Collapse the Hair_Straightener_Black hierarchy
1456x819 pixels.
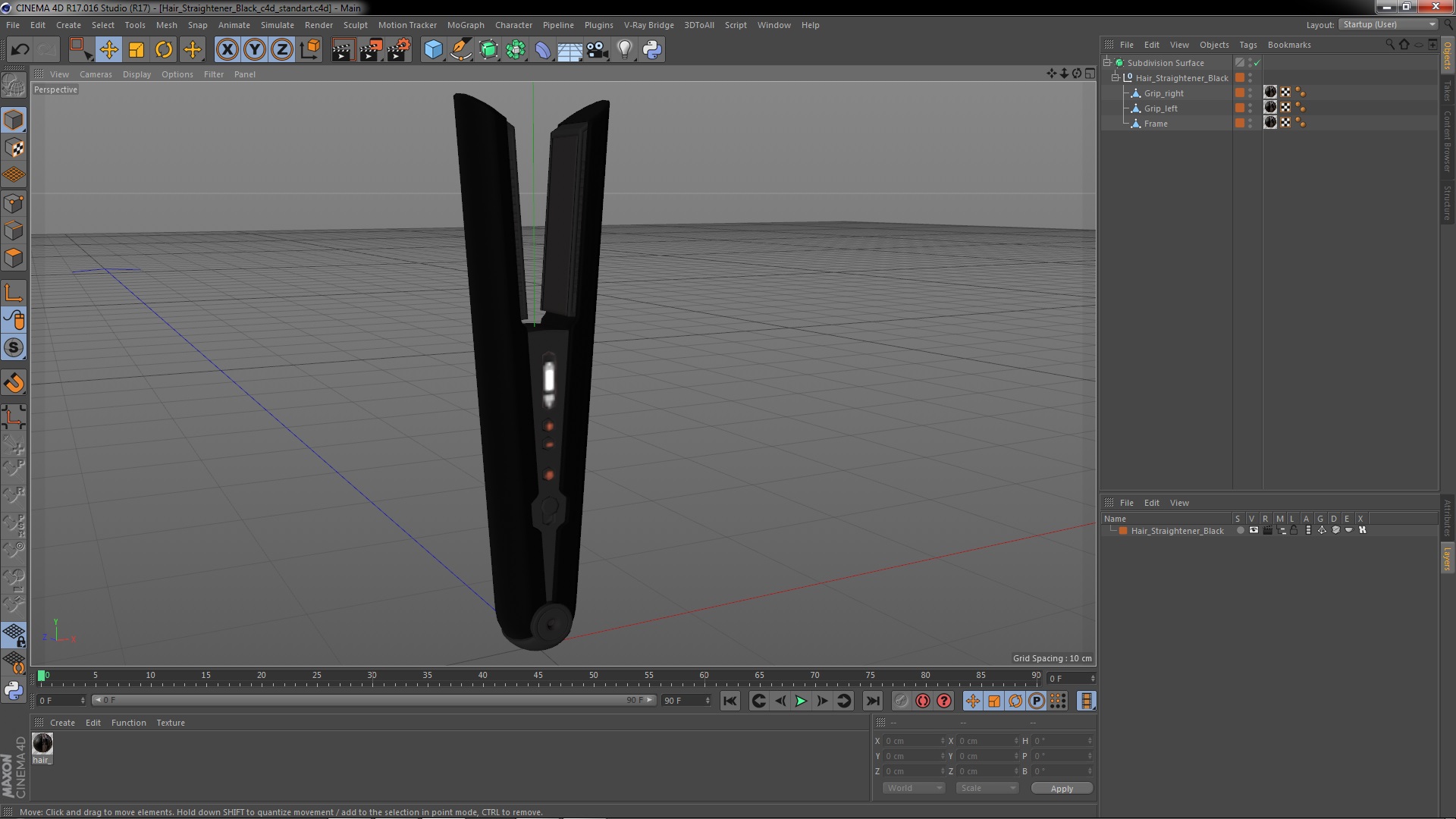pos(1116,77)
